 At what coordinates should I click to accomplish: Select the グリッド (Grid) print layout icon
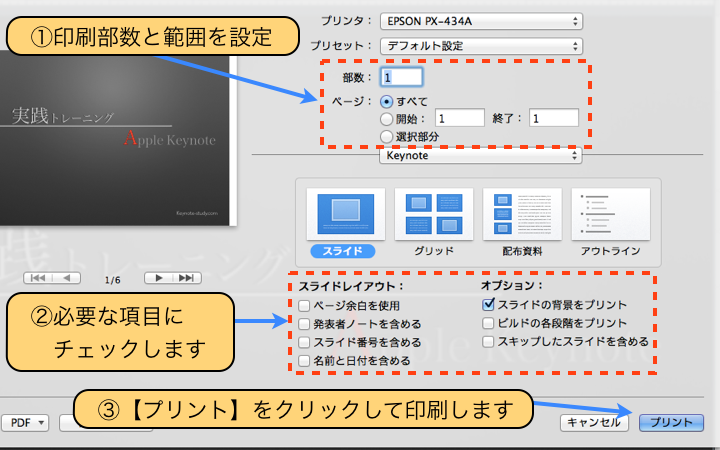(433, 214)
